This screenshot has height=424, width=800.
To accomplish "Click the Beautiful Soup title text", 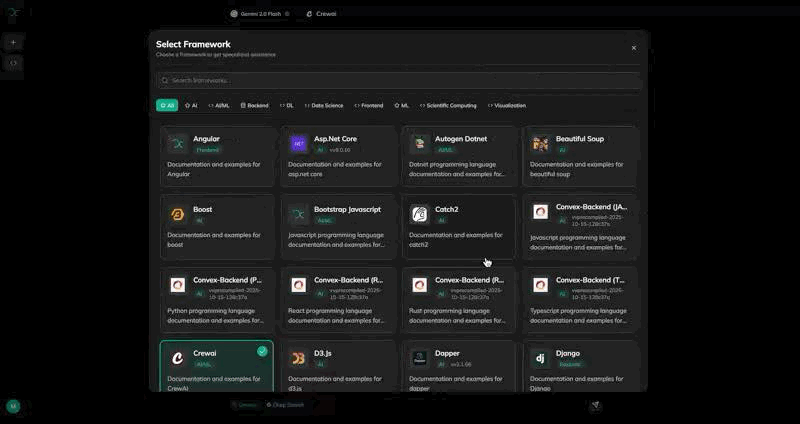I will pos(580,139).
